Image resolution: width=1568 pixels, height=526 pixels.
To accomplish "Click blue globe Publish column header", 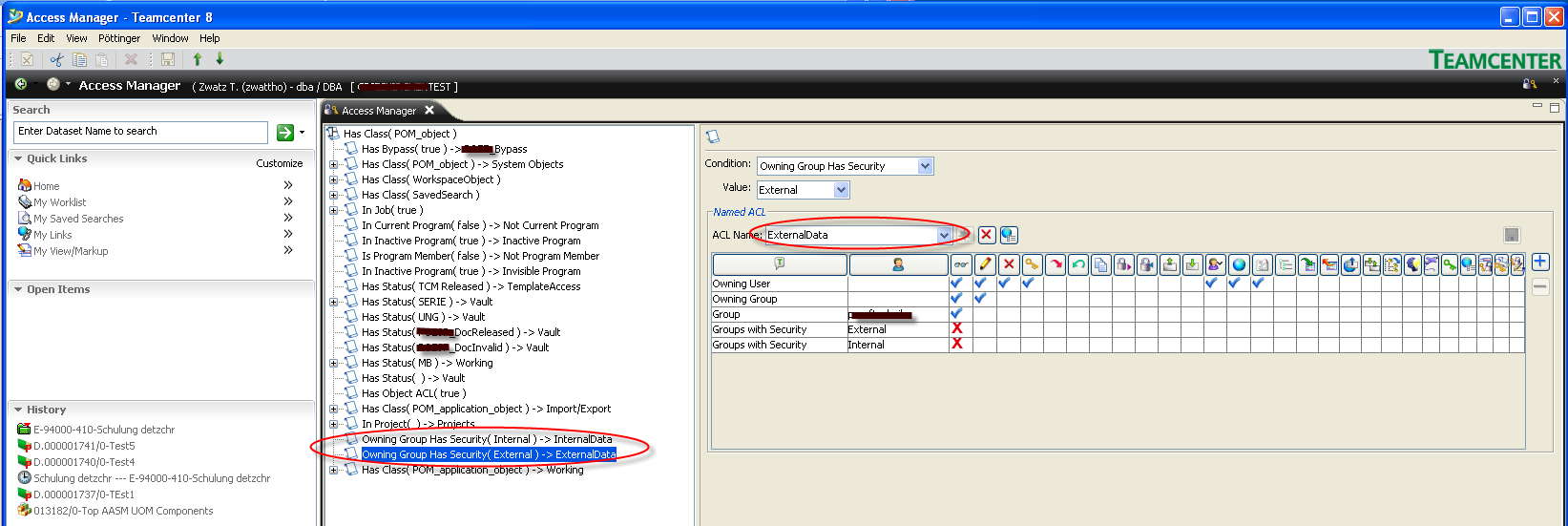I will [1239, 264].
